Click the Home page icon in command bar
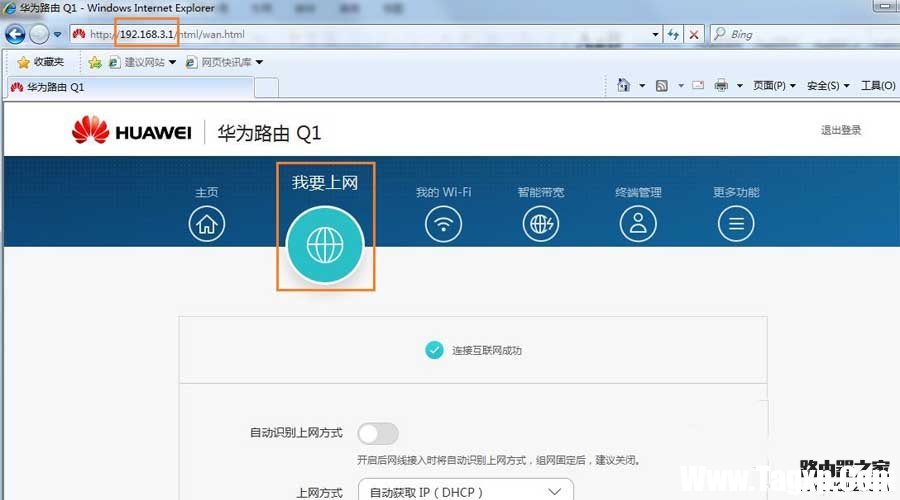 (623, 86)
